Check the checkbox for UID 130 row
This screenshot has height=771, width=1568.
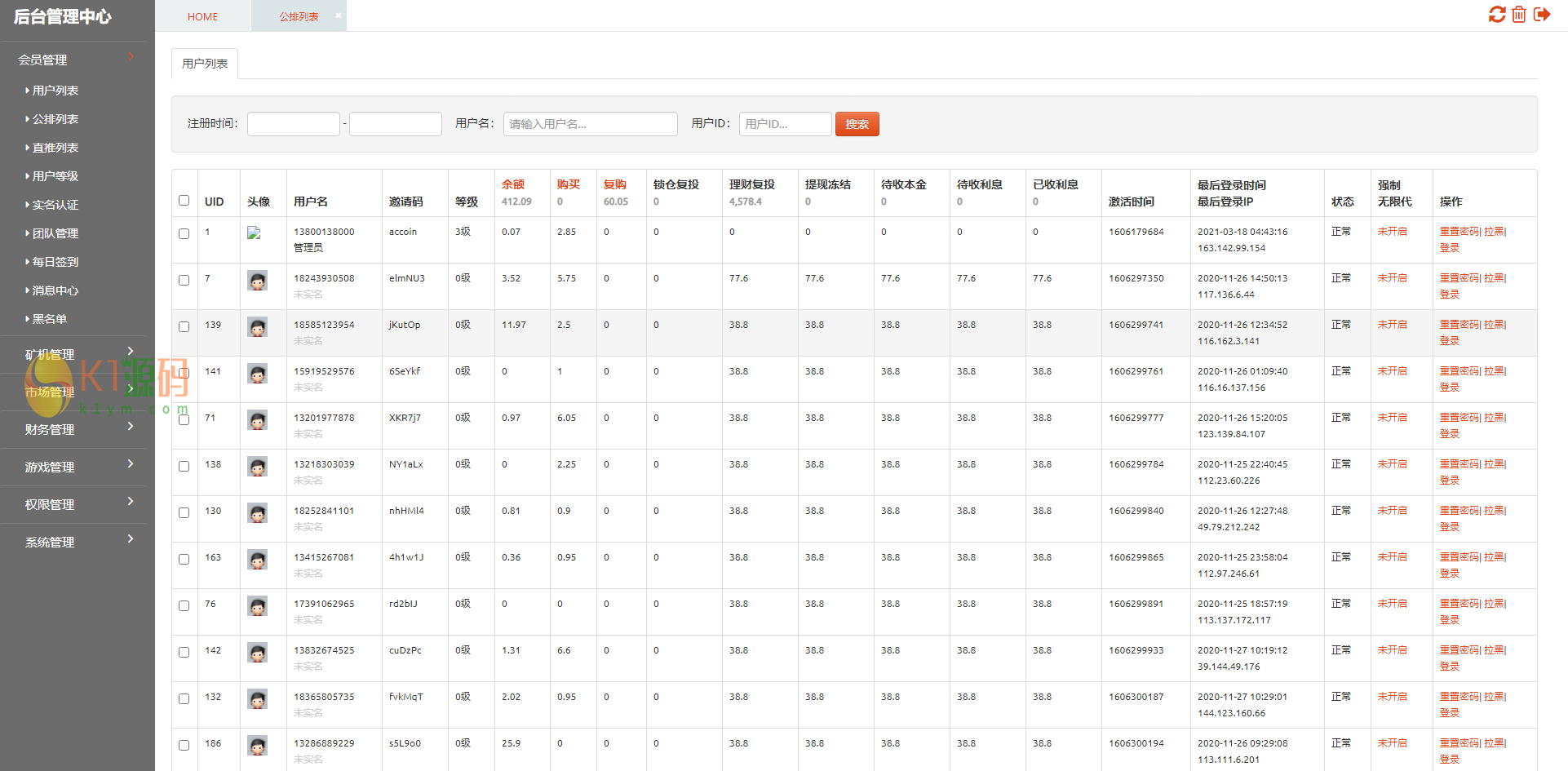point(184,512)
